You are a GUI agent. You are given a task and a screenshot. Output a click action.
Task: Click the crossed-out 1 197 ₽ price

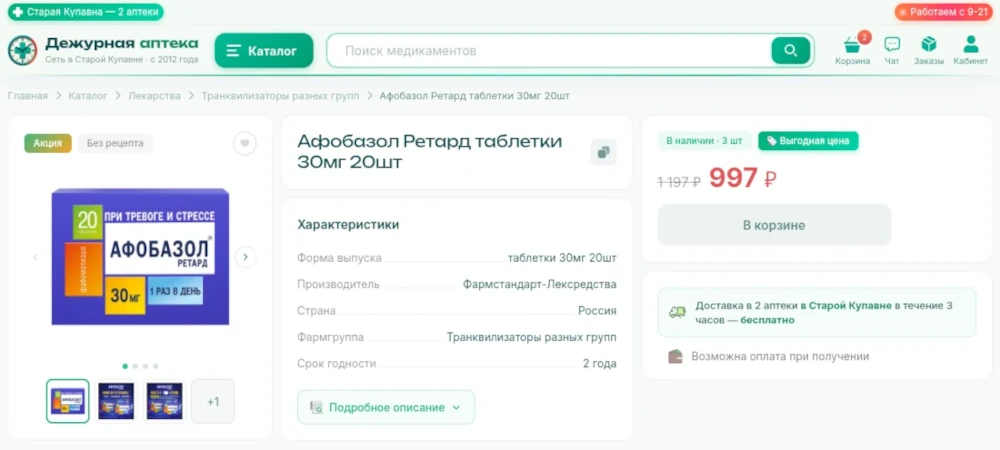click(679, 182)
